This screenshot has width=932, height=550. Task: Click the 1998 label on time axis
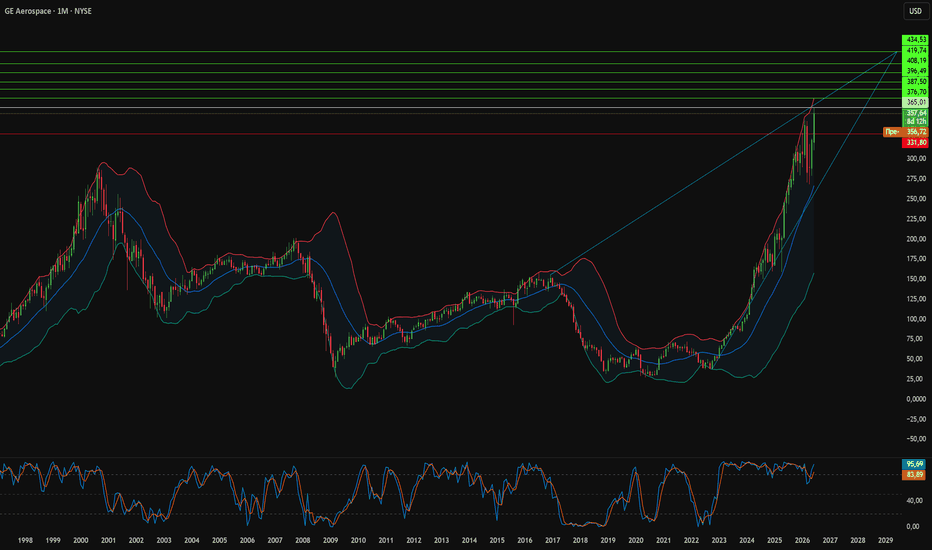pos(25,540)
